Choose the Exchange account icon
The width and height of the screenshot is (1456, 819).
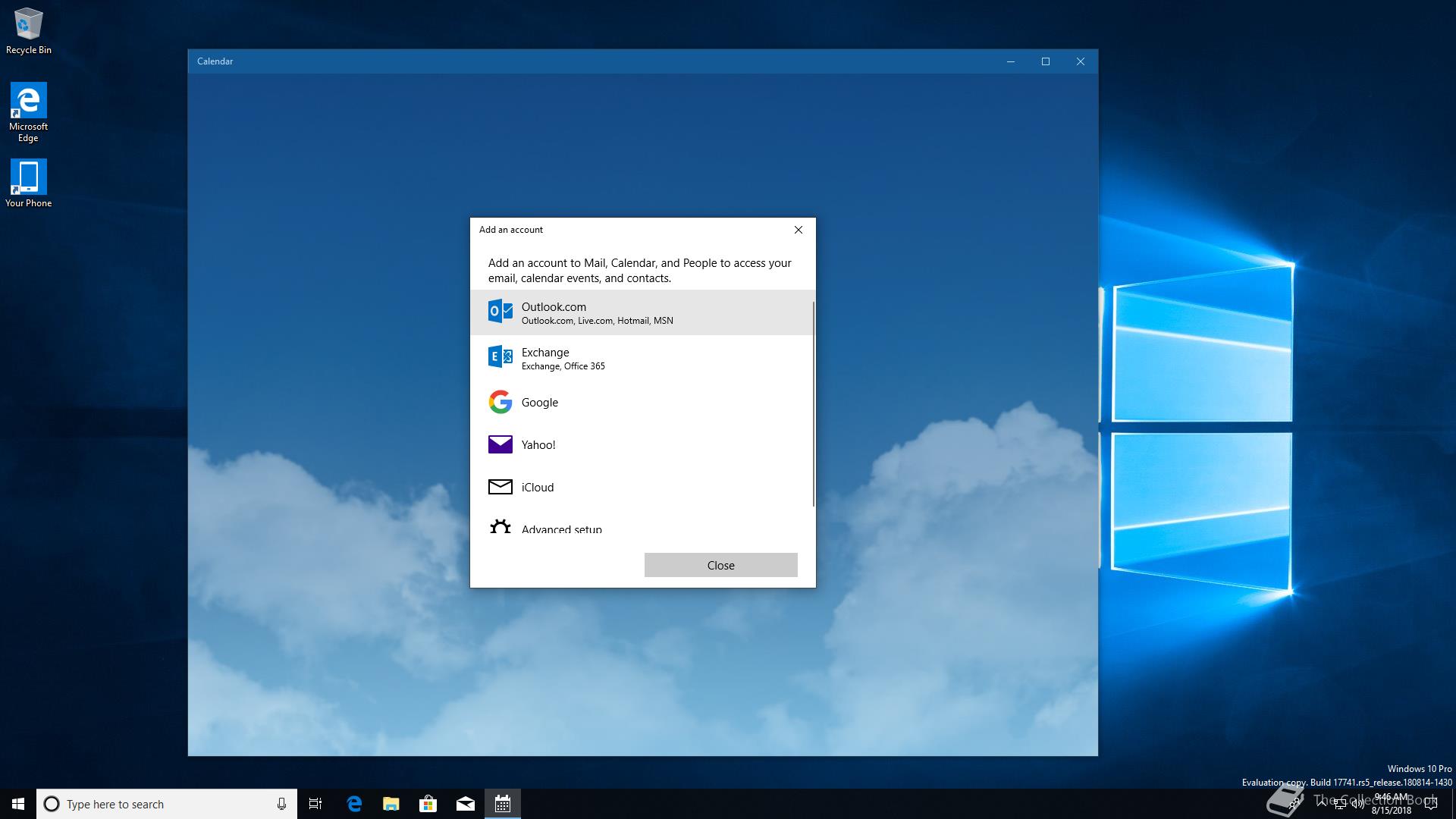click(500, 356)
